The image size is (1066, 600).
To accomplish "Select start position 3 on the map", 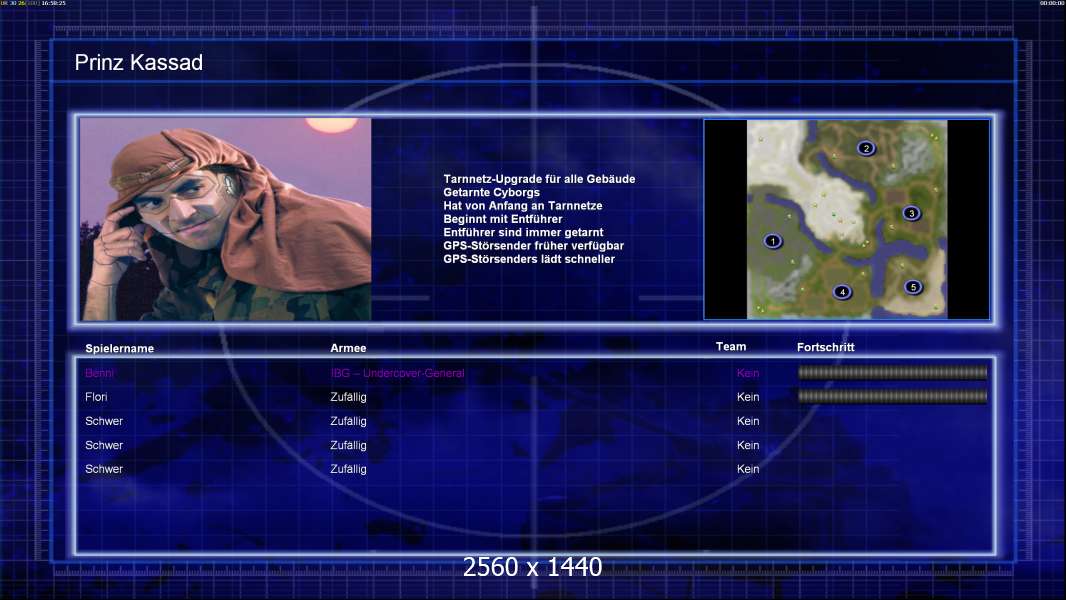I will (911, 213).
